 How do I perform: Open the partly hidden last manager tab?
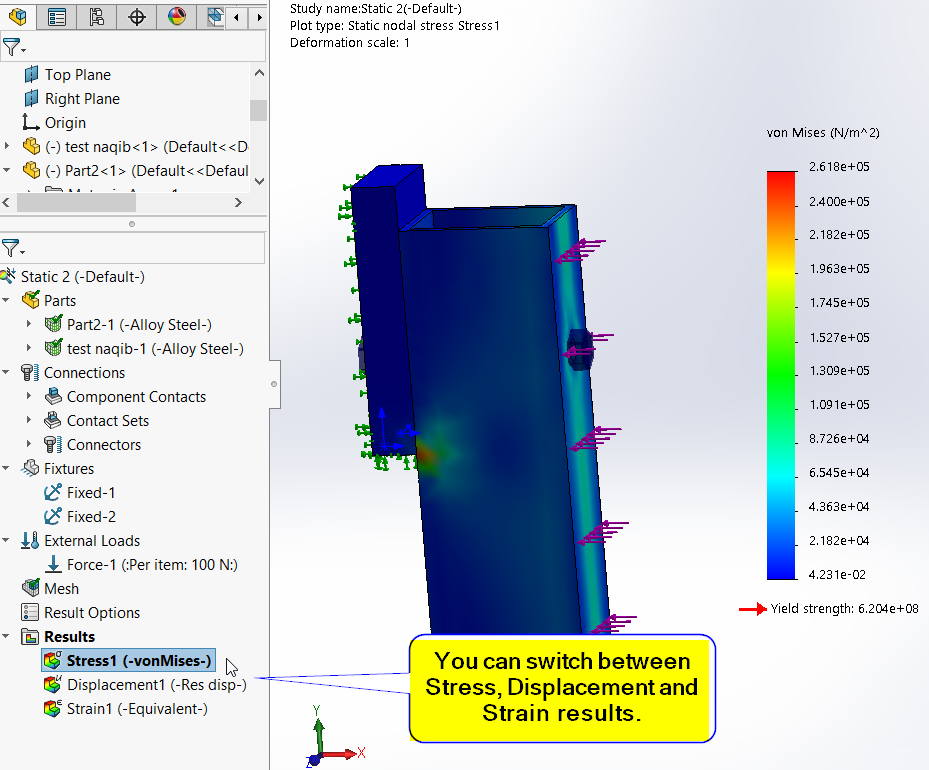coord(214,16)
